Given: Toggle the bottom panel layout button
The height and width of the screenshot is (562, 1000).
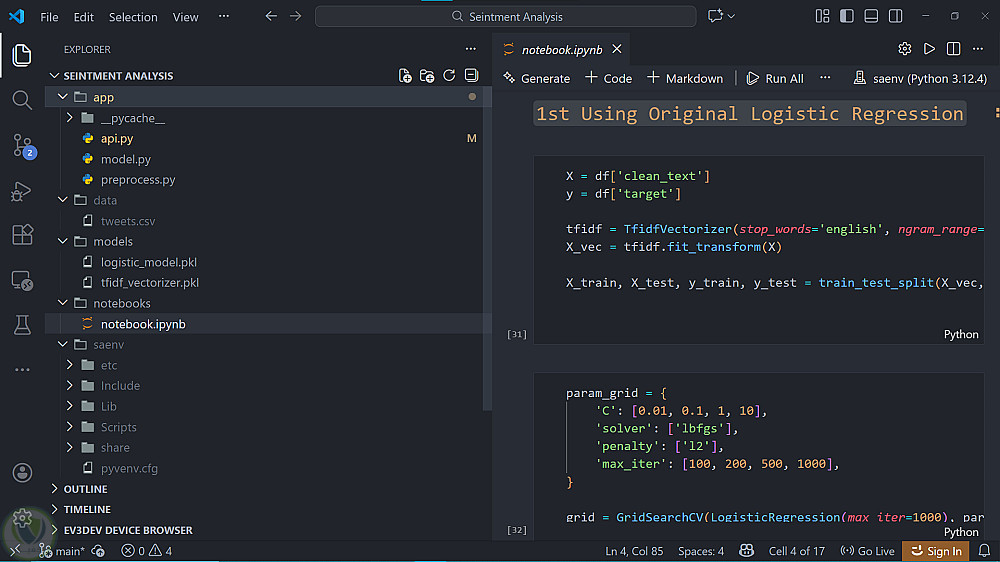Looking at the screenshot, I should click(x=871, y=17).
